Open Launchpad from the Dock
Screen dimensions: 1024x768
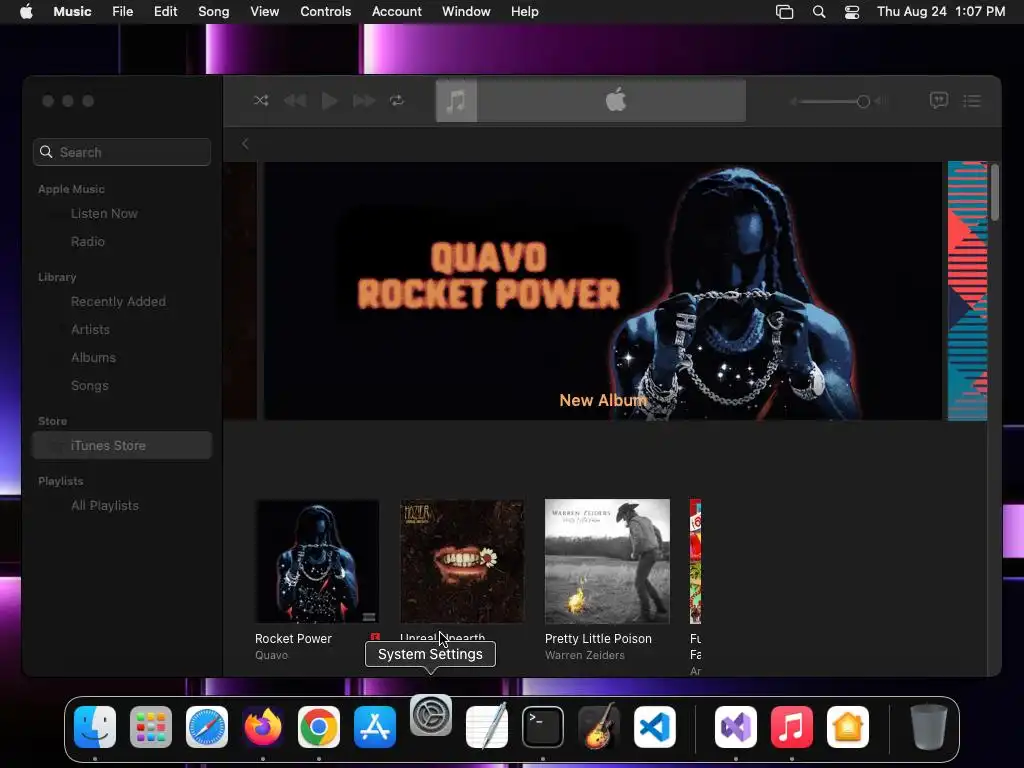point(151,727)
